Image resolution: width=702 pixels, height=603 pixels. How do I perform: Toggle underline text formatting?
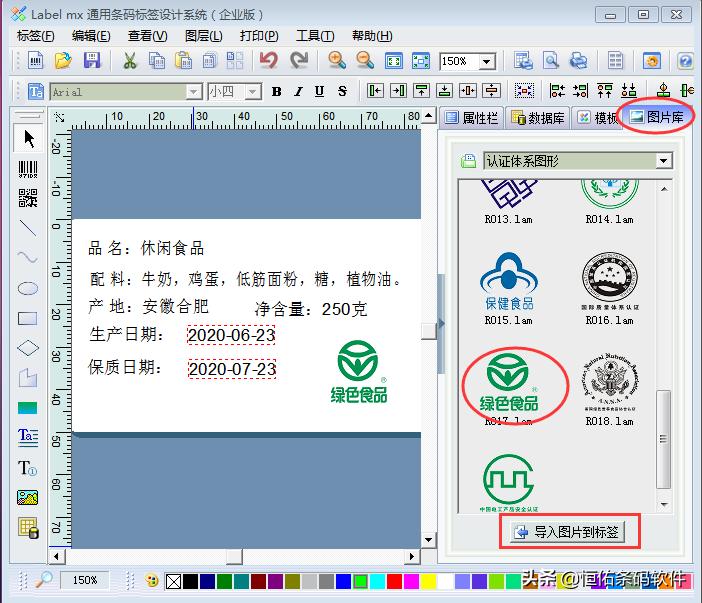pyautogui.click(x=319, y=92)
